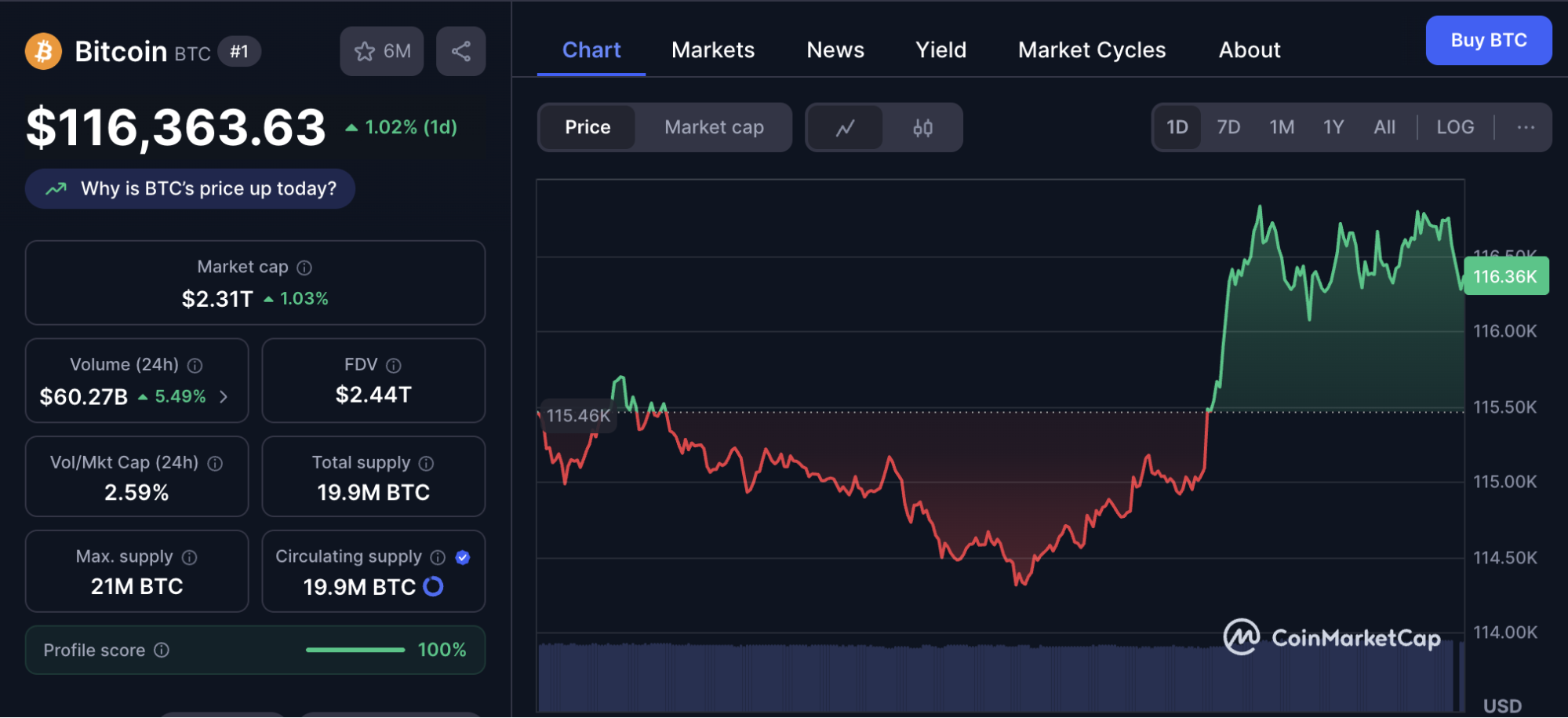Toggle LOG scale on the price chart
This screenshot has width=1568, height=718.
(1455, 126)
